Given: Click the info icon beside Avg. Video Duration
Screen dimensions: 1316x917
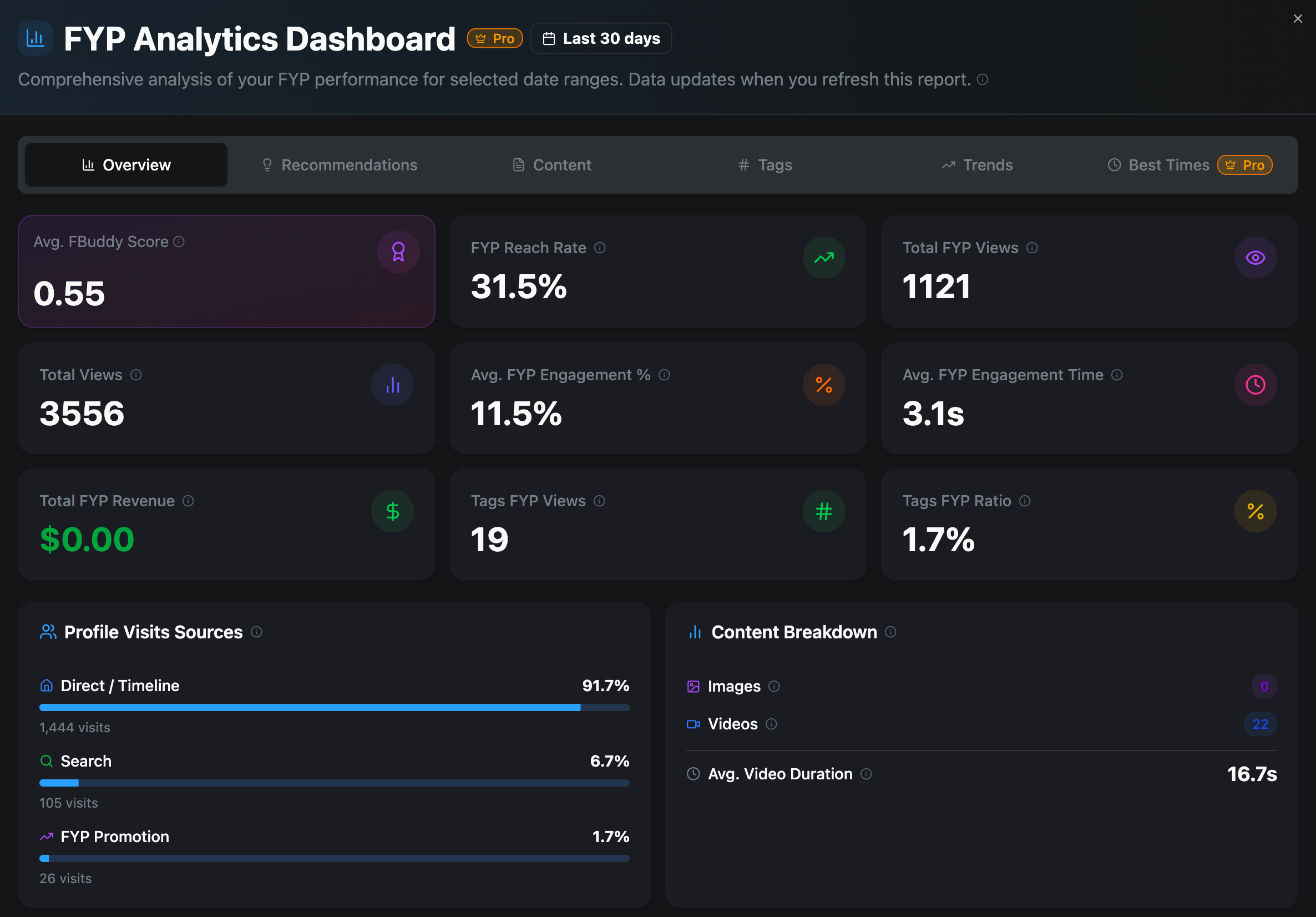Looking at the screenshot, I should tap(868, 774).
